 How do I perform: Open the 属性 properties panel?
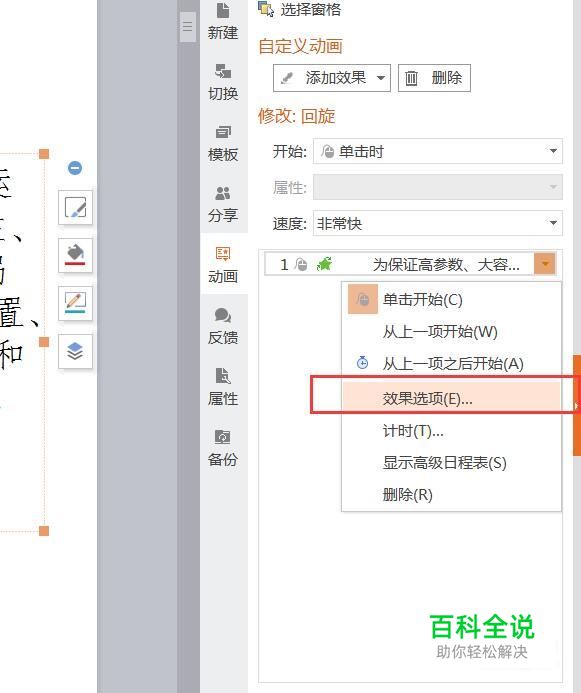pyautogui.click(x=223, y=387)
